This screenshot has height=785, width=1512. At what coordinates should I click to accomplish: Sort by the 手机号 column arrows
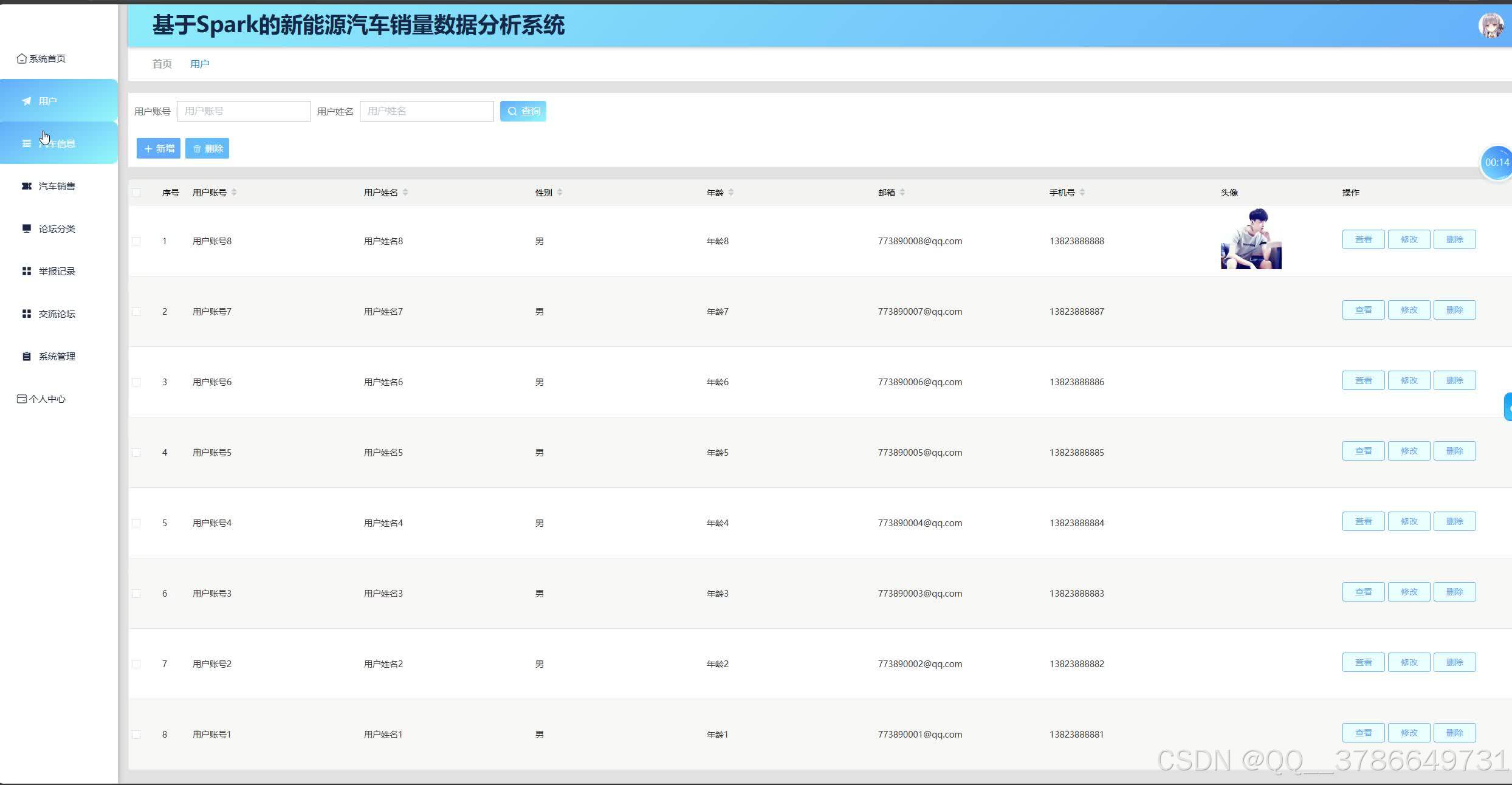pos(1082,193)
